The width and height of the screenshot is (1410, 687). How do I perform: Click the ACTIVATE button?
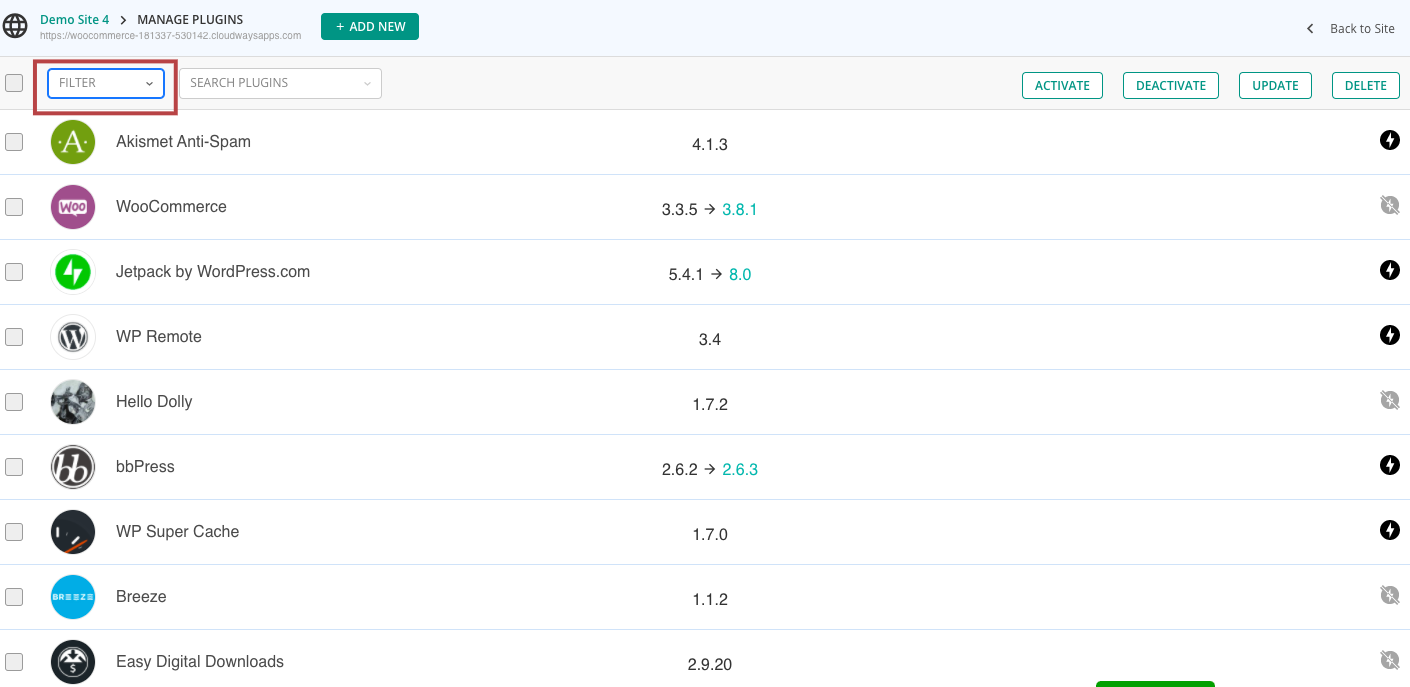(x=1062, y=86)
